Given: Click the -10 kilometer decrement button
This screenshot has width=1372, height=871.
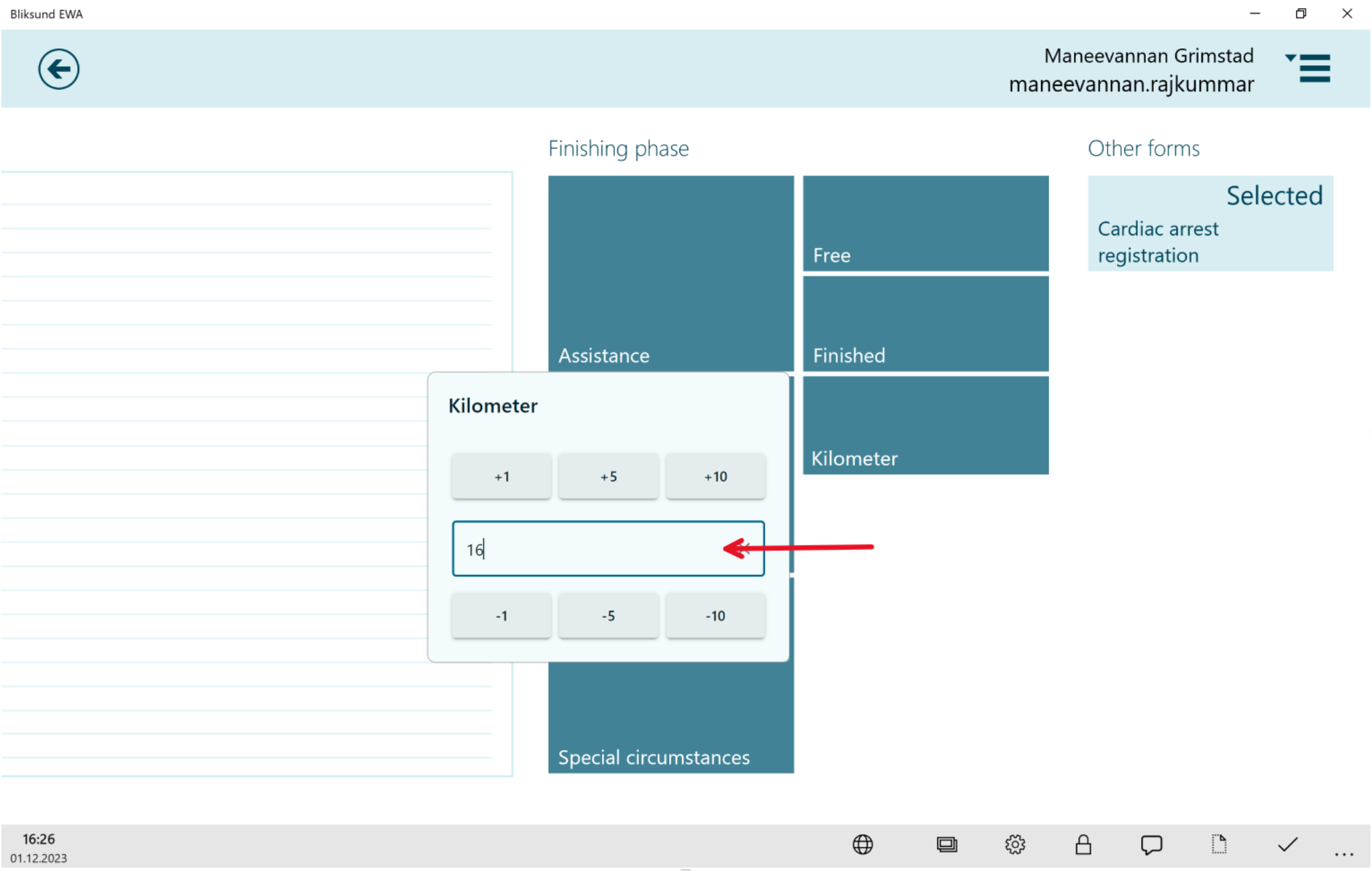Looking at the screenshot, I should [x=716, y=614].
